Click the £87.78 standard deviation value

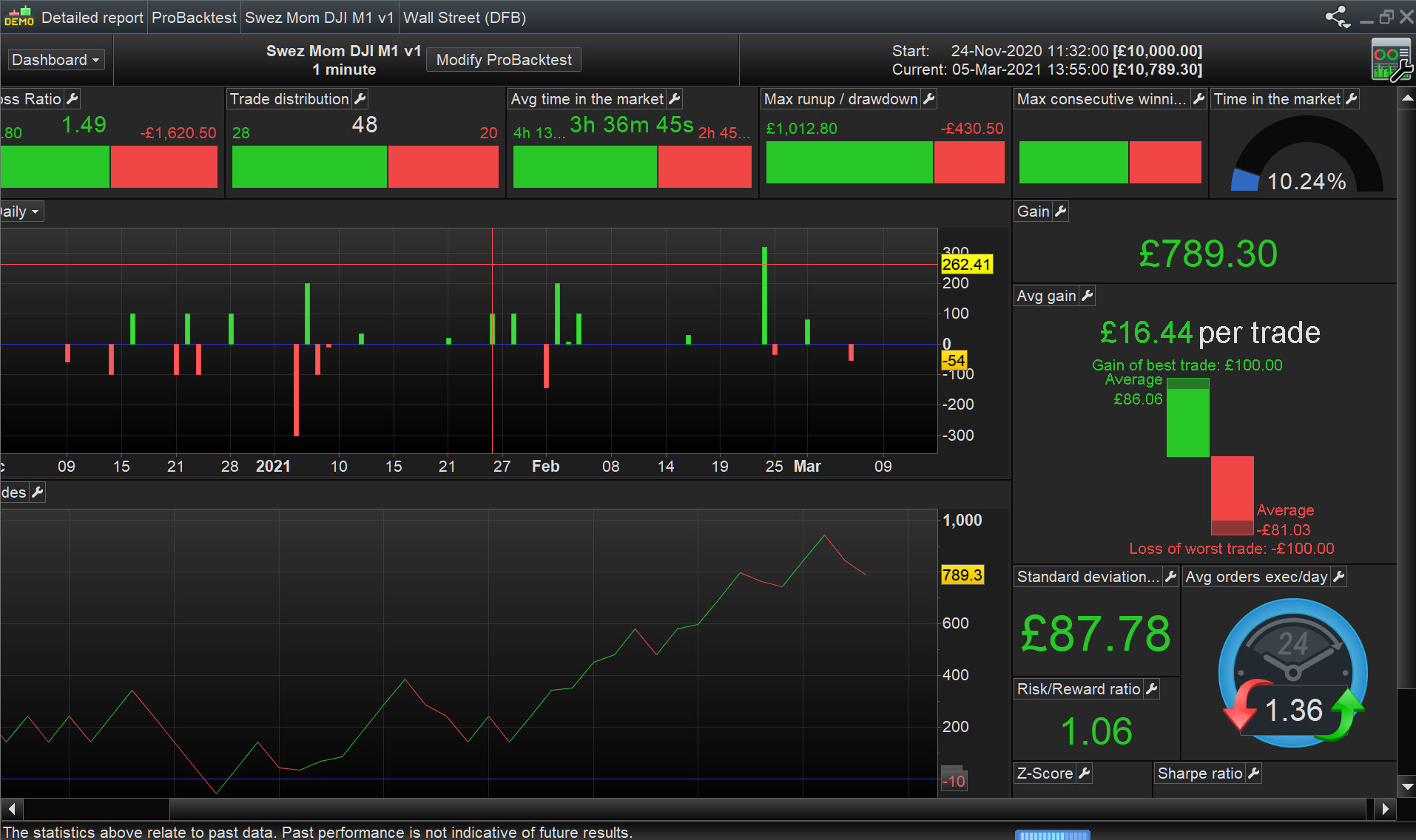(1096, 634)
